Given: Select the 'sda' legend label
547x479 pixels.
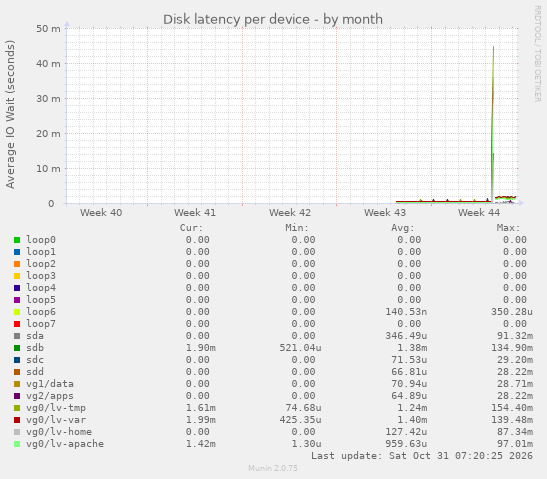Looking at the screenshot, I should [x=35, y=336].
